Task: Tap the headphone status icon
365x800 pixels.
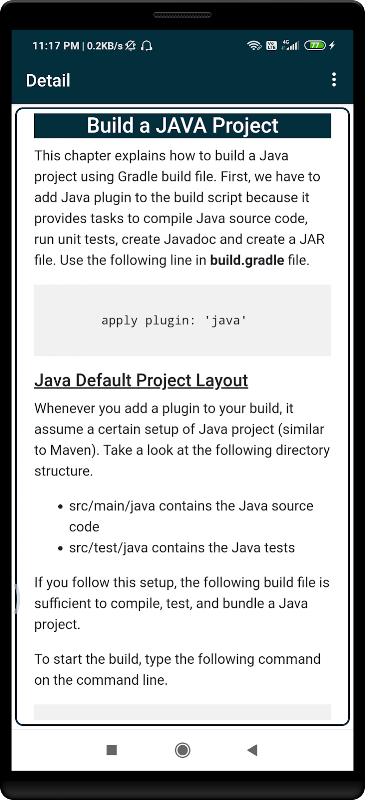Action: click(147, 46)
